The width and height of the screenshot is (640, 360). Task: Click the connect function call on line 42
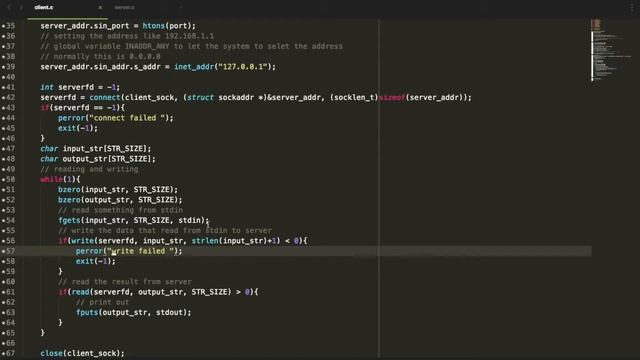105,98
